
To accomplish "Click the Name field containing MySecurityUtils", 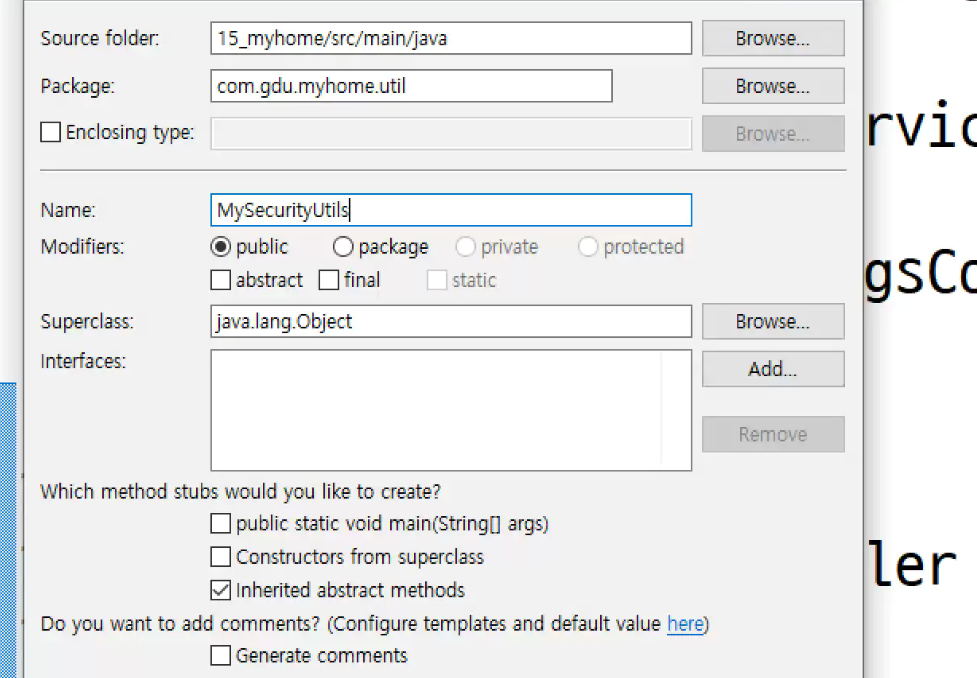I will (x=450, y=210).
